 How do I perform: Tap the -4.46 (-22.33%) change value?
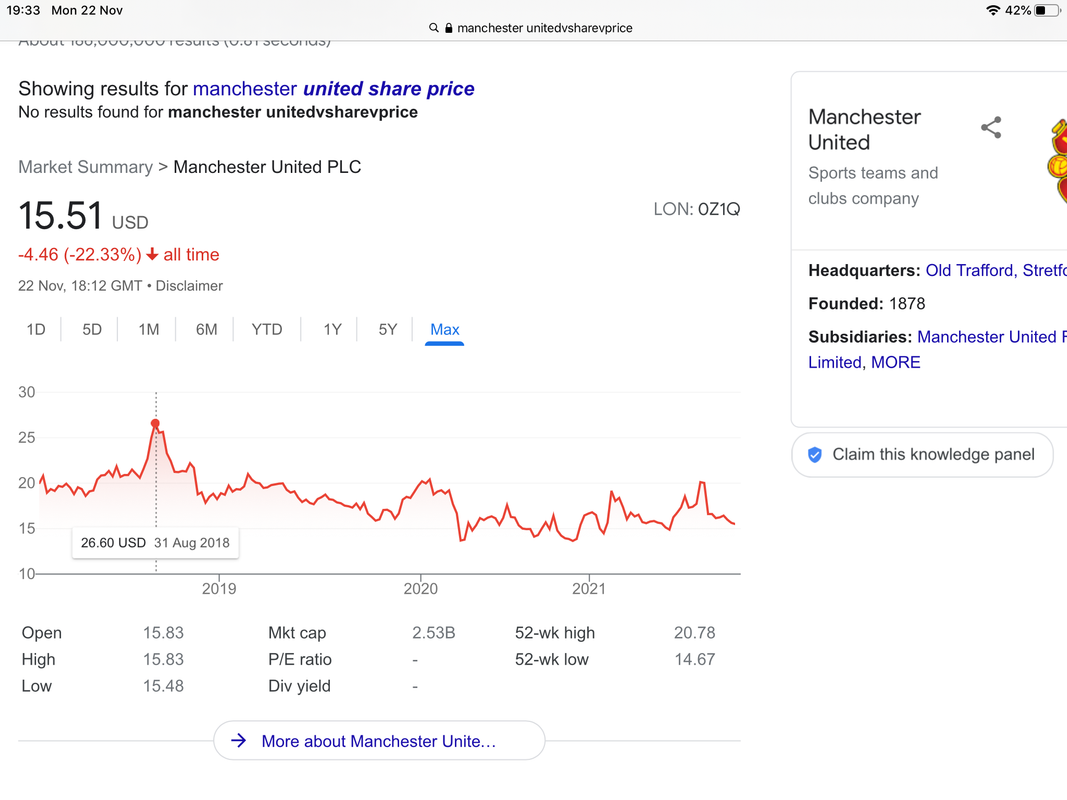(80, 254)
